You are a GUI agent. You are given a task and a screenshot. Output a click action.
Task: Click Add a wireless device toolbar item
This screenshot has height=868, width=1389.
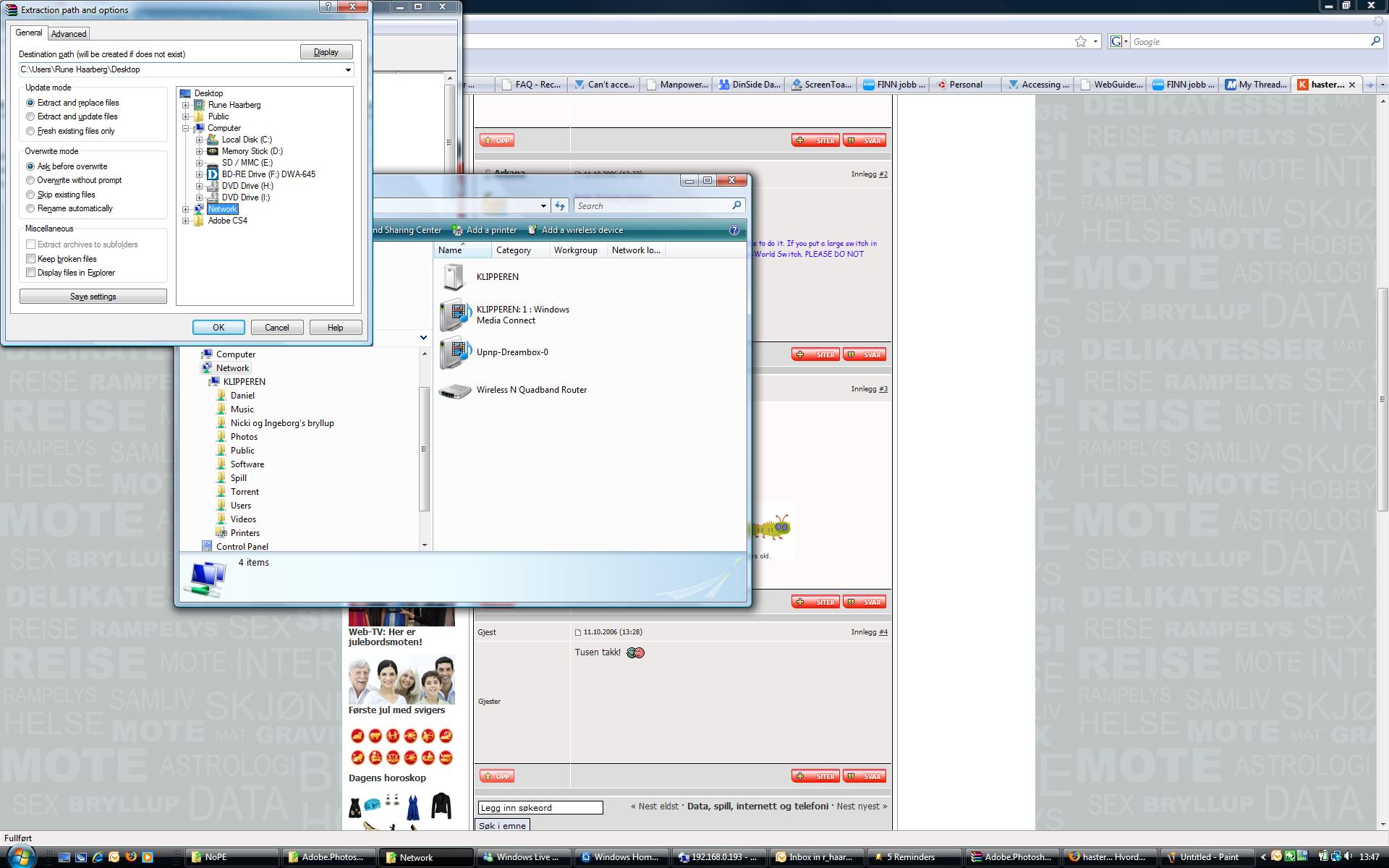click(x=575, y=230)
